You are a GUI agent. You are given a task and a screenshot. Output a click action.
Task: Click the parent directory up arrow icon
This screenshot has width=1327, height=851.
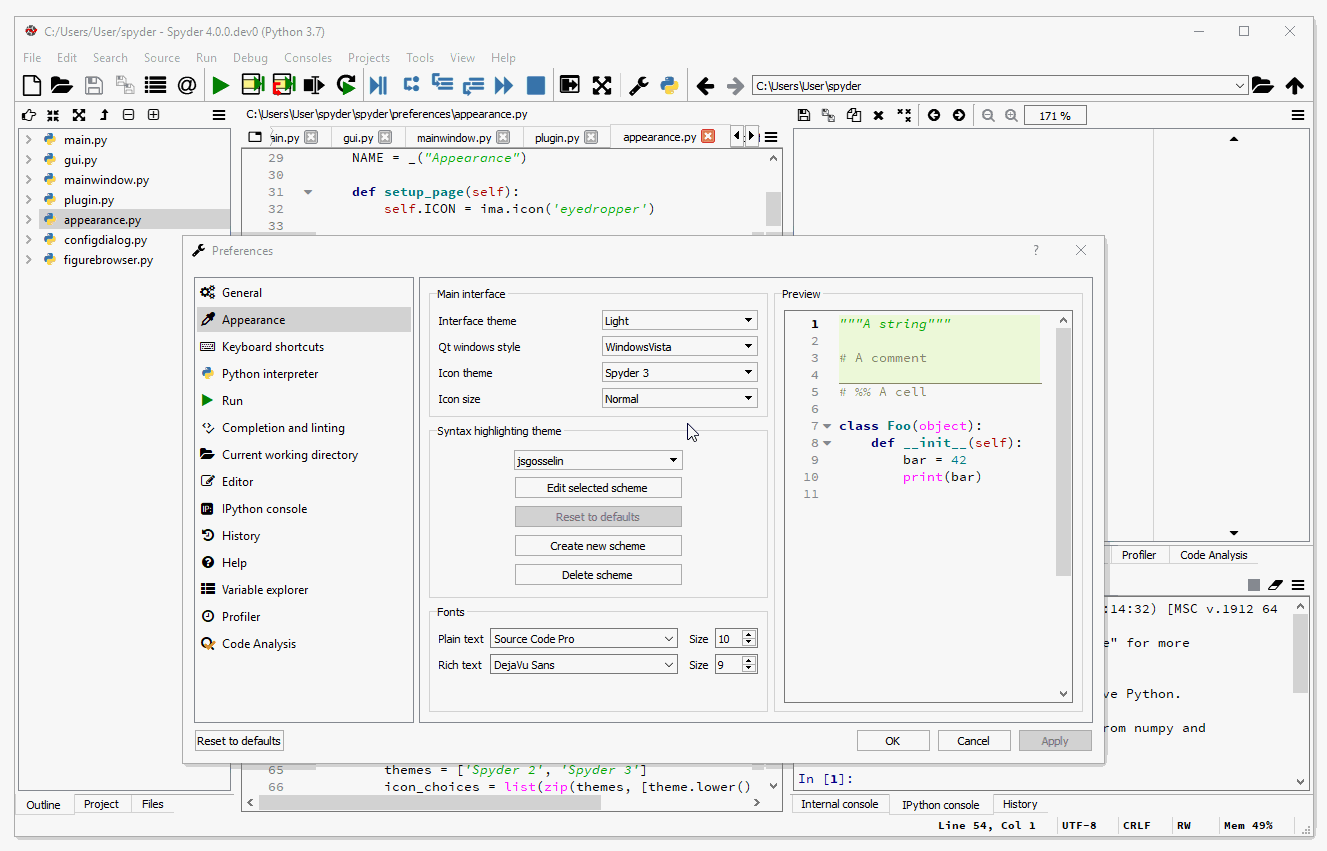point(1295,86)
